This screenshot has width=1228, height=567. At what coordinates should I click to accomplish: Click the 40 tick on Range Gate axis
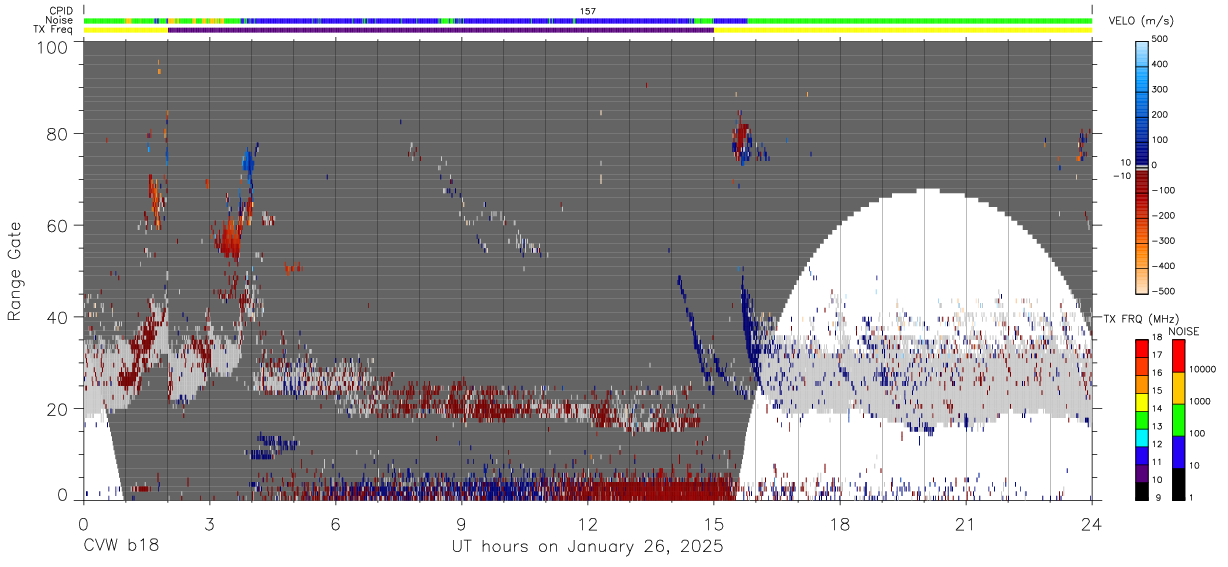pyautogui.click(x=58, y=317)
